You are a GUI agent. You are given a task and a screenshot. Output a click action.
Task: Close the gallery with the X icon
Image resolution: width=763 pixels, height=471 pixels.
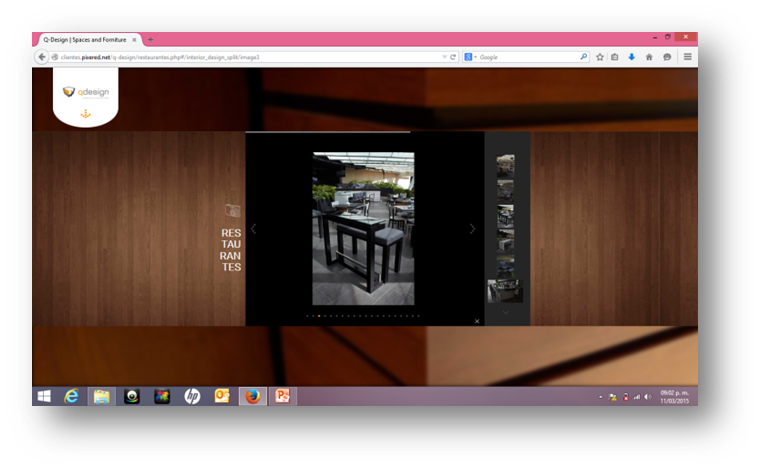click(x=477, y=321)
